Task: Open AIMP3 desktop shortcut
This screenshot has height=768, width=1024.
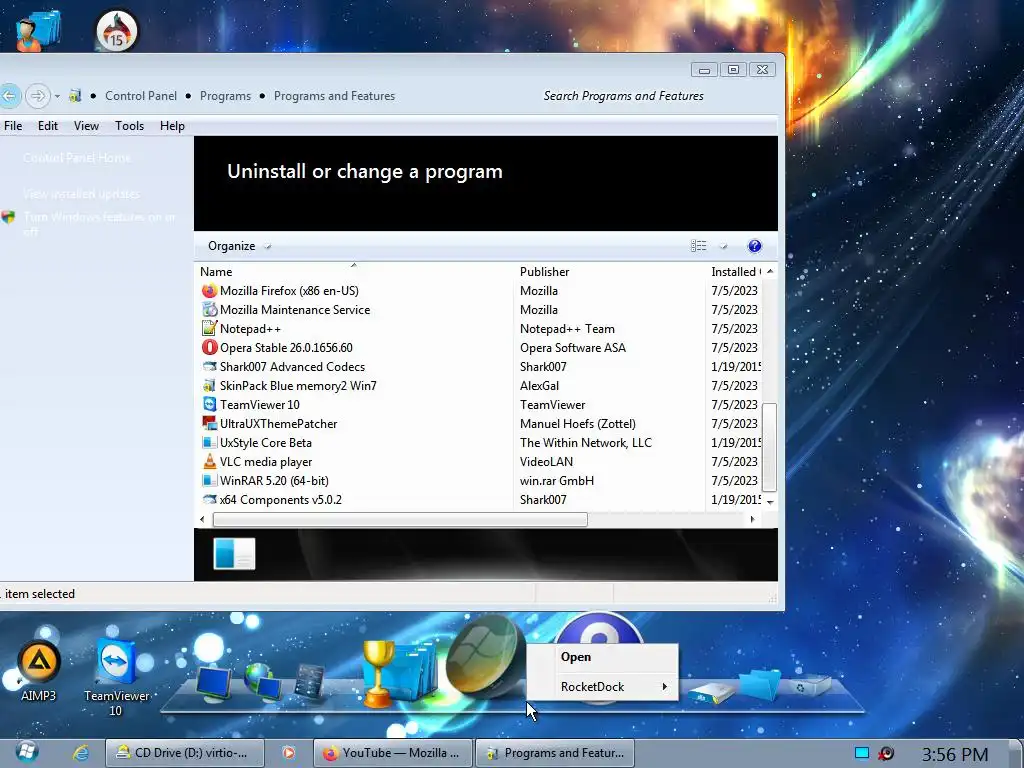Action: [x=38, y=671]
